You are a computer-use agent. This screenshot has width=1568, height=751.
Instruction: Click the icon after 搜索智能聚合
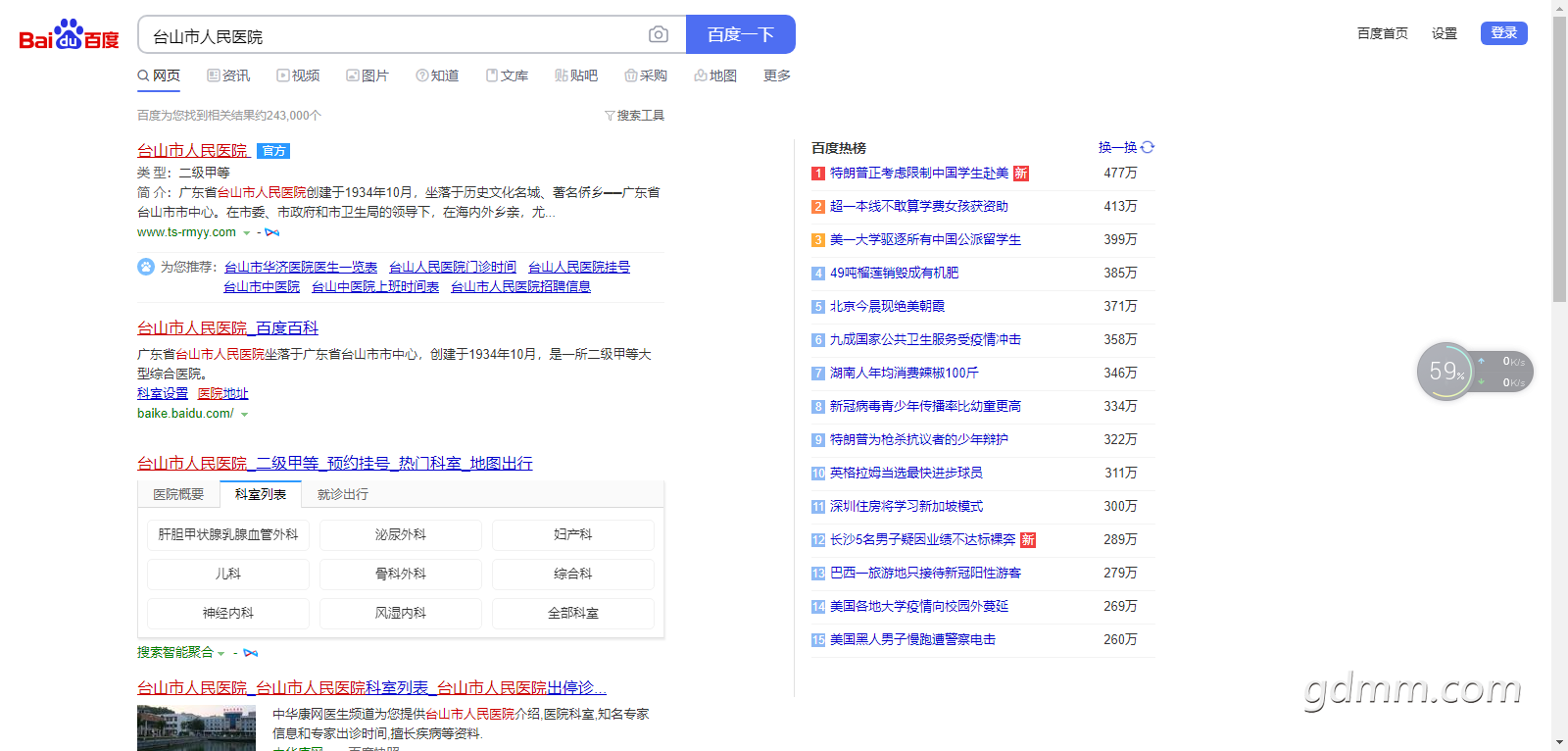[x=251, y=653]
